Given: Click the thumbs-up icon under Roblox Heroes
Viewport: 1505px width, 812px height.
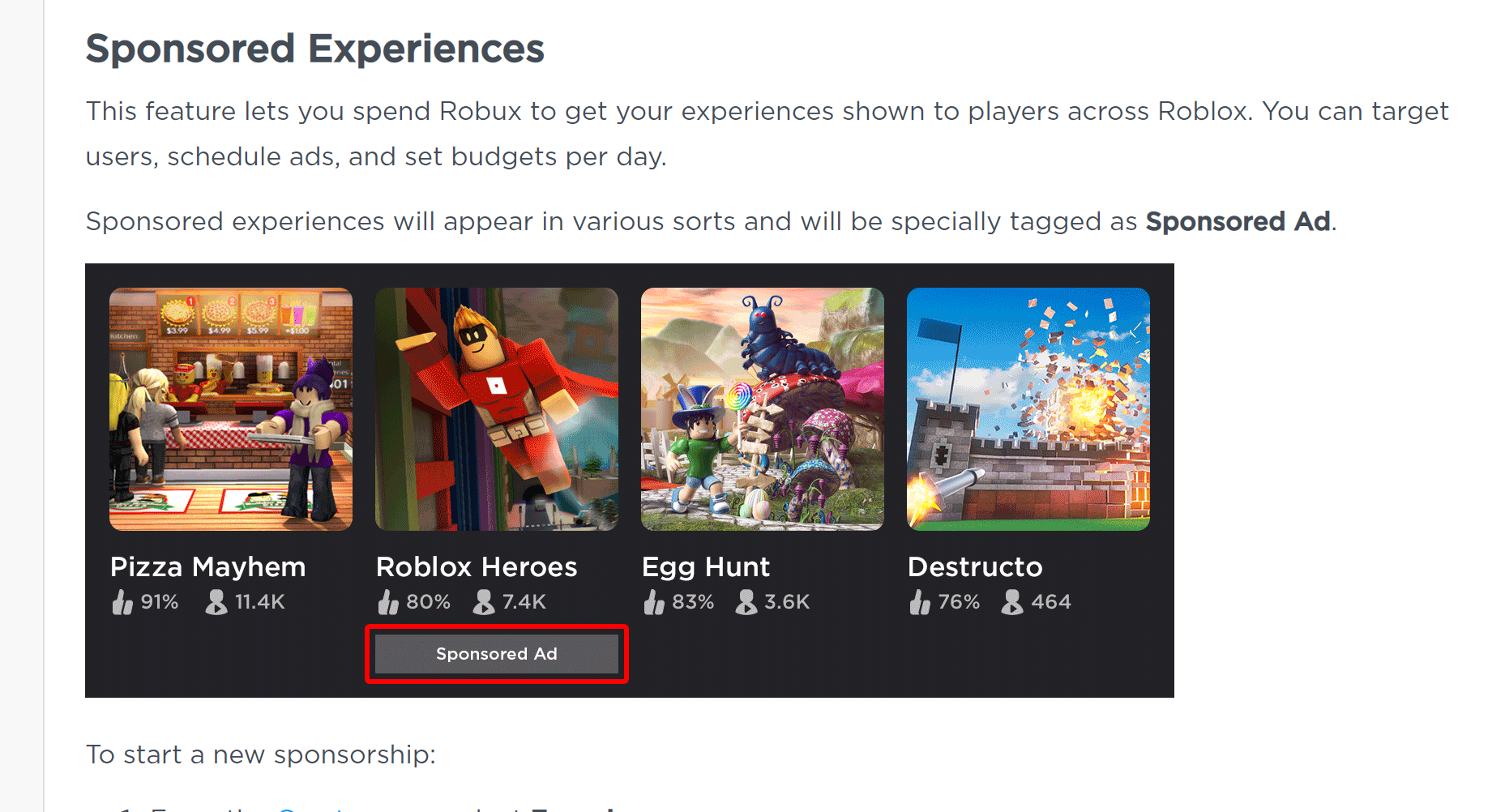Looking at the screenshot, I should point(389,601).
